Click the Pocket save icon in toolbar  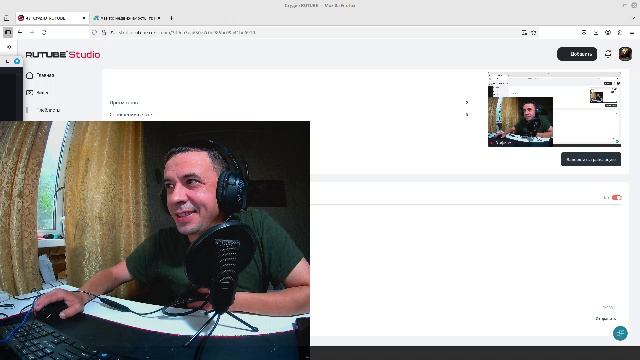coord(584,32)
